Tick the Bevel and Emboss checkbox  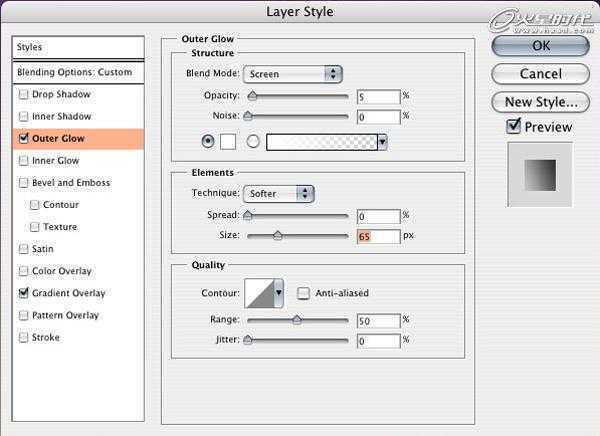coord(23,183)
